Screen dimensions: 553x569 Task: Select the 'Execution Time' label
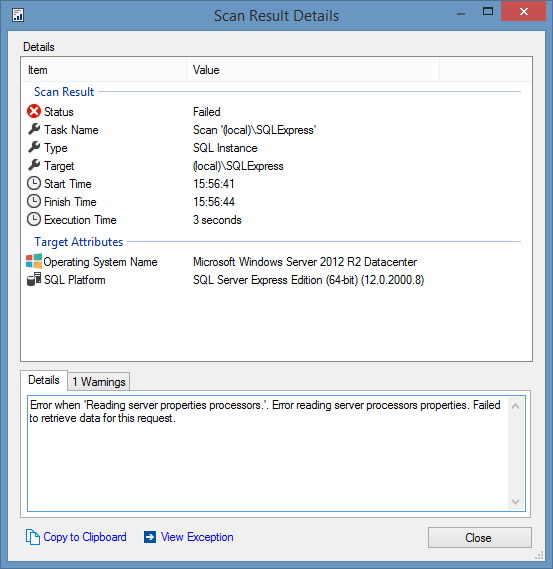pyautogui.click(x=80, y=220)
